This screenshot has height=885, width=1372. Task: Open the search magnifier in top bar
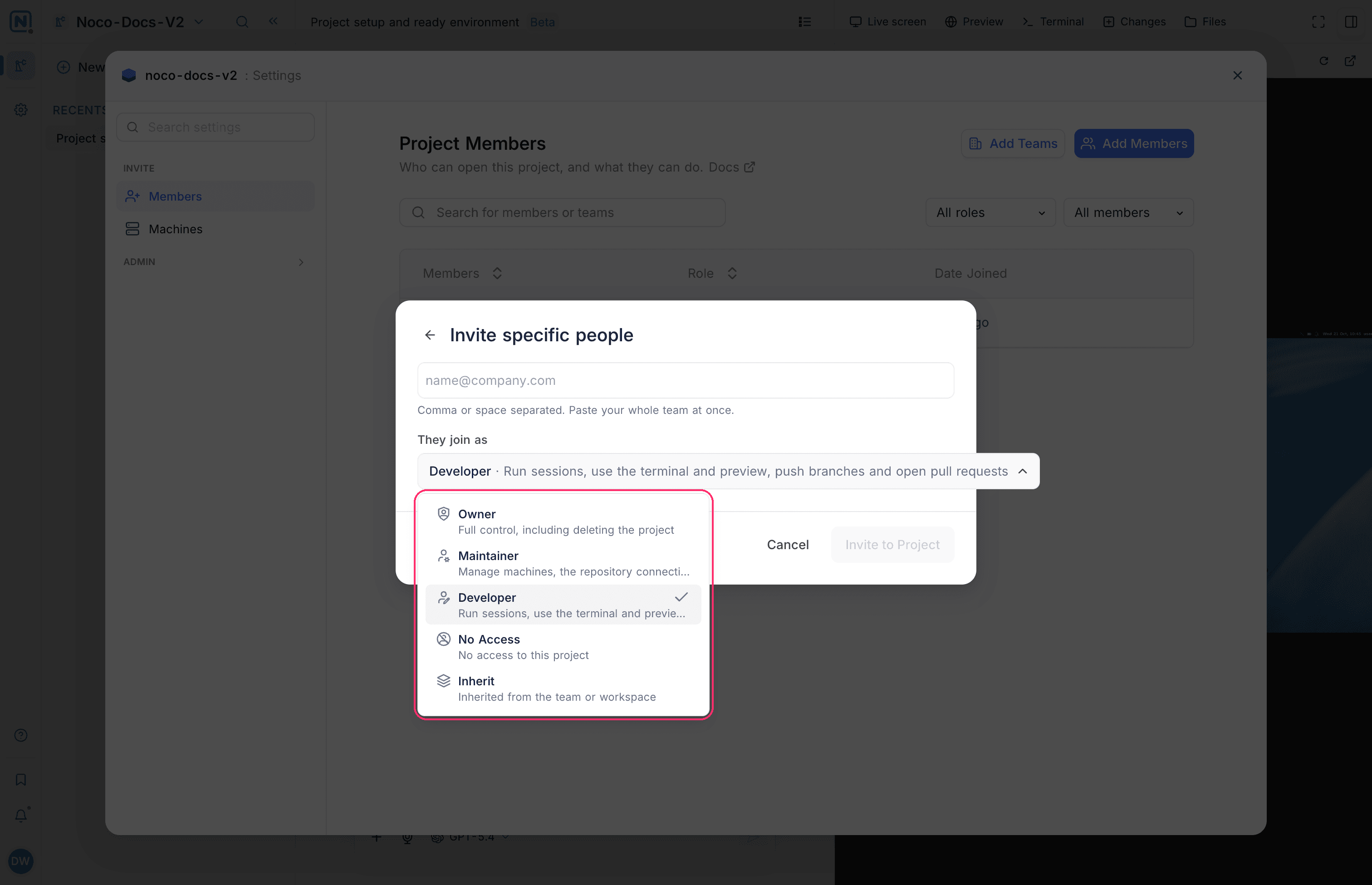242,22
